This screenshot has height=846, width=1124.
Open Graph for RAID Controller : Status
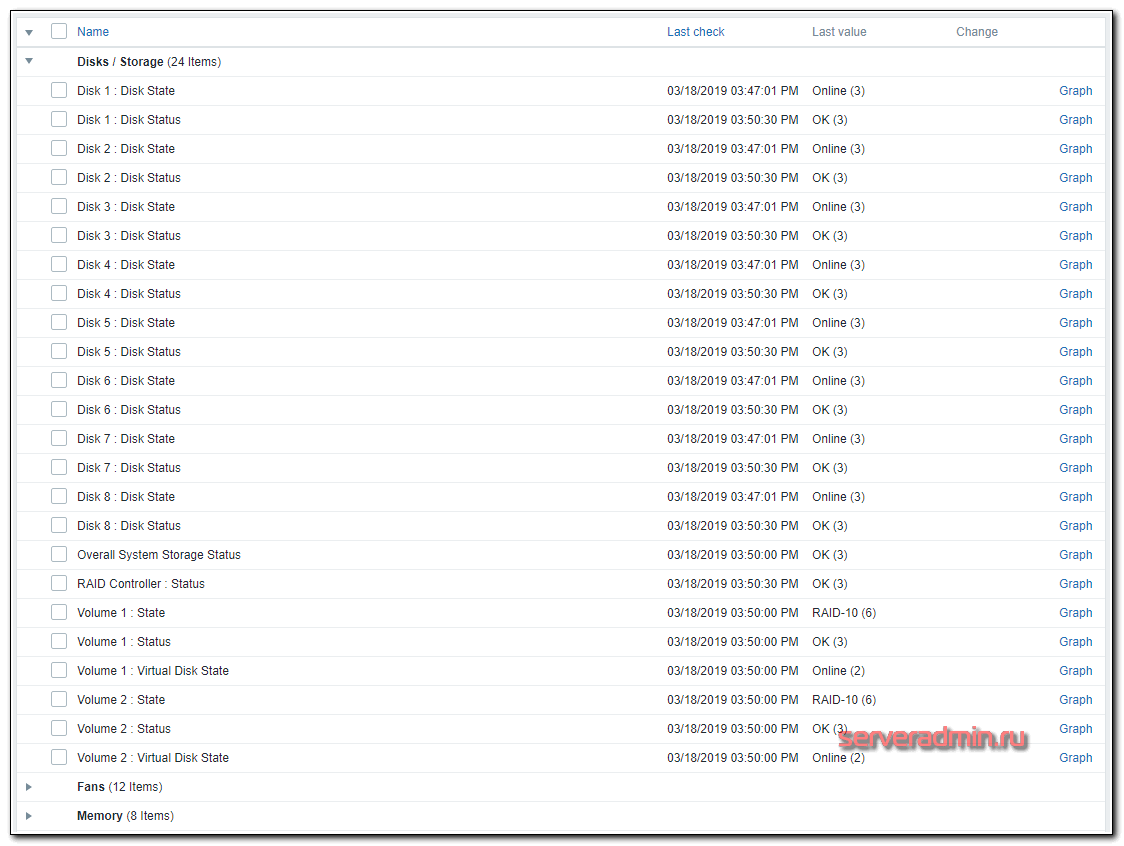pos(1075,584)
